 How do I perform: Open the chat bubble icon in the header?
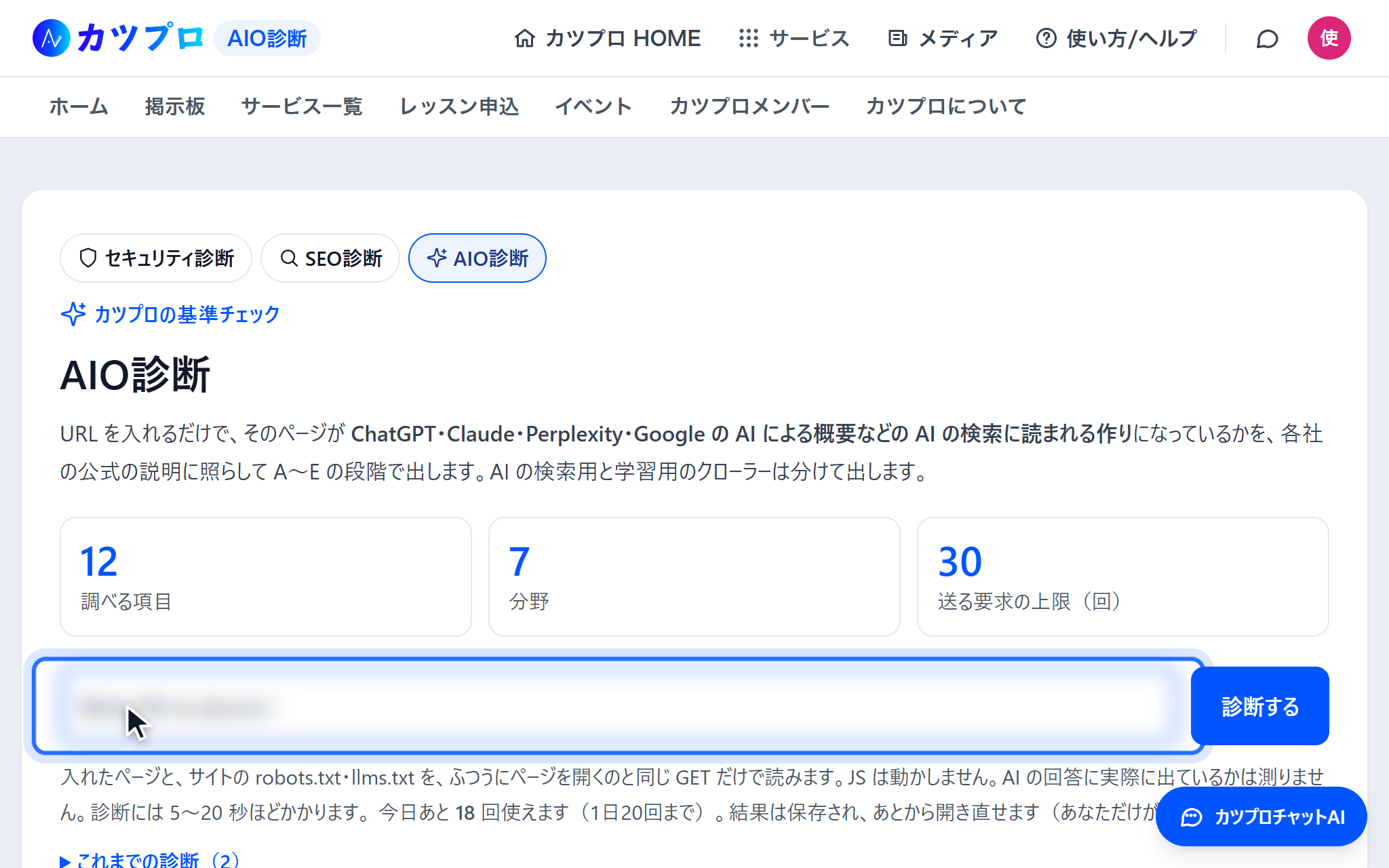click(1267, 39)
